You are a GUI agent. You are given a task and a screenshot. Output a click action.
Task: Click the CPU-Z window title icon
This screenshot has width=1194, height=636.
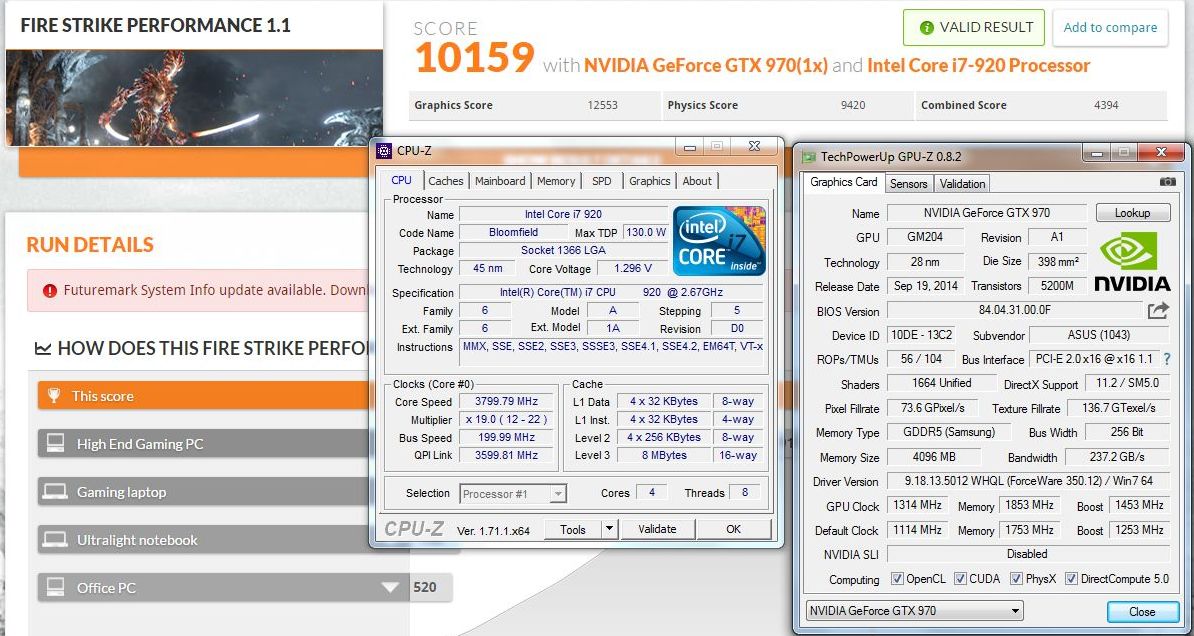(x=385, y=150)
